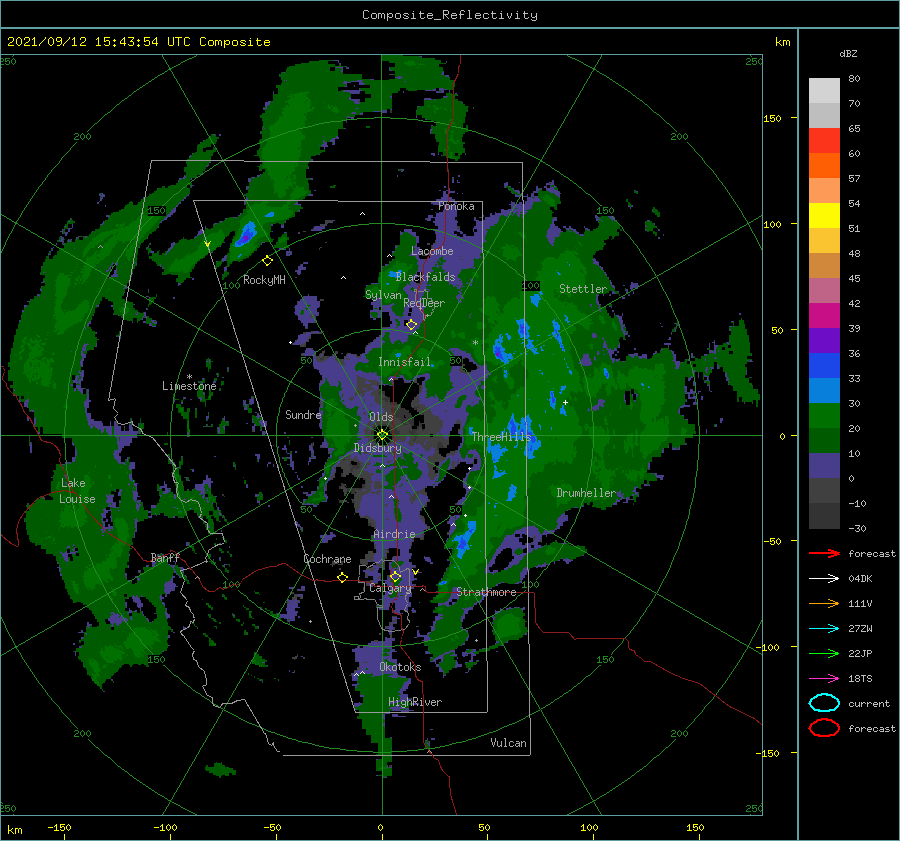Click the Lake Louise map label
Screen dimensions: 900x841
77,491
